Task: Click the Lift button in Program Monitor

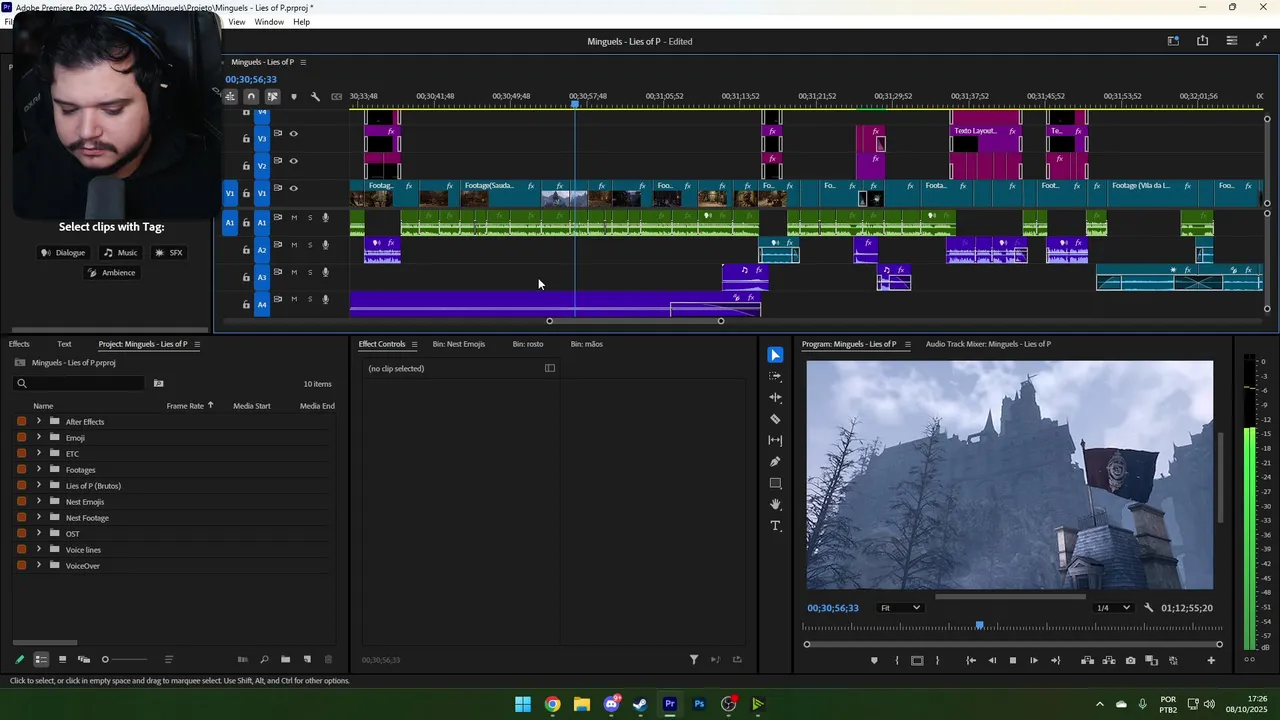Action: click(x=1087, y=660)
